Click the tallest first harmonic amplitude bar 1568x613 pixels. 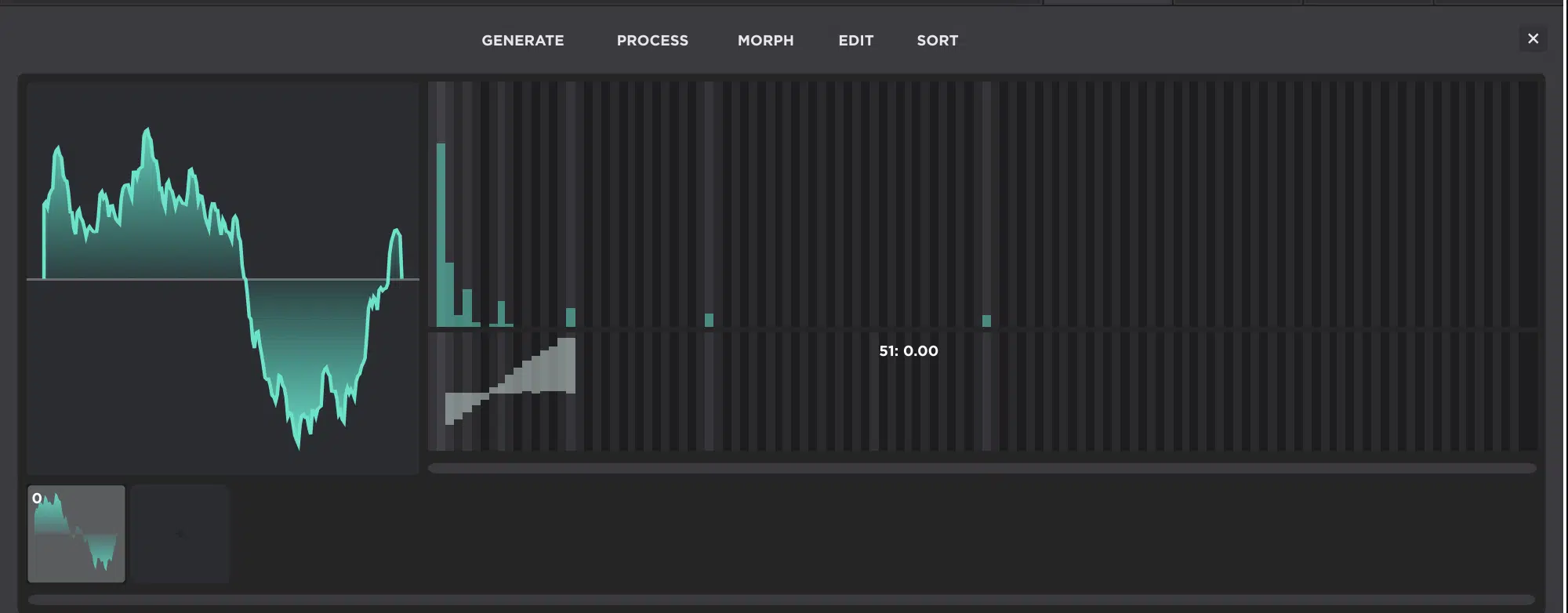pyautogui.click(x=441, y=235)
